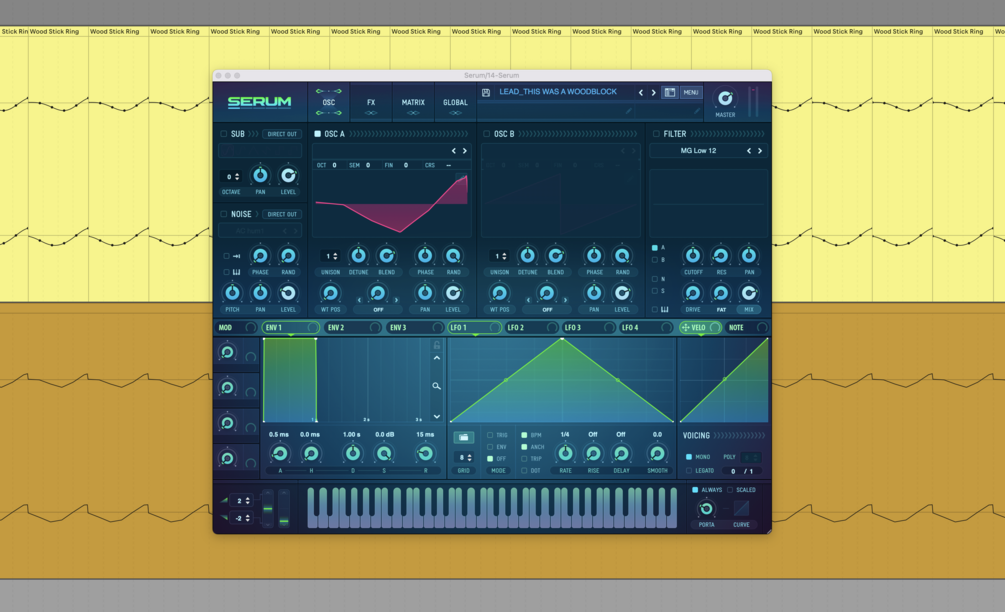
Task: Go to previous preset with left arrow
Action: 640,92
